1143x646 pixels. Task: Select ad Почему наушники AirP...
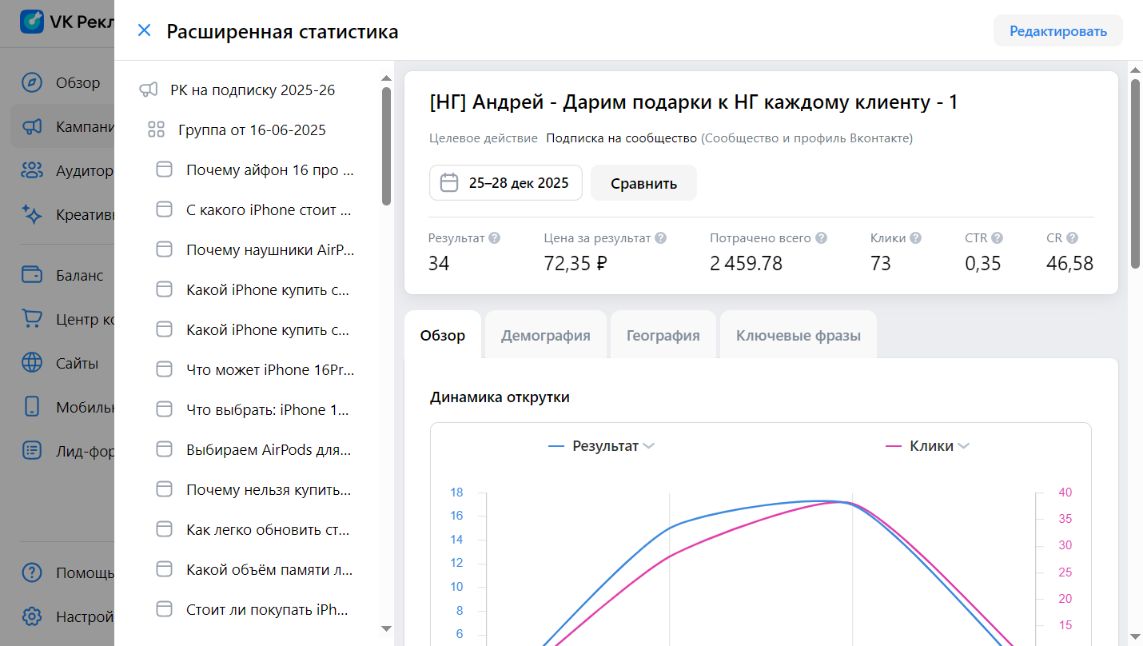click(270, 249)
